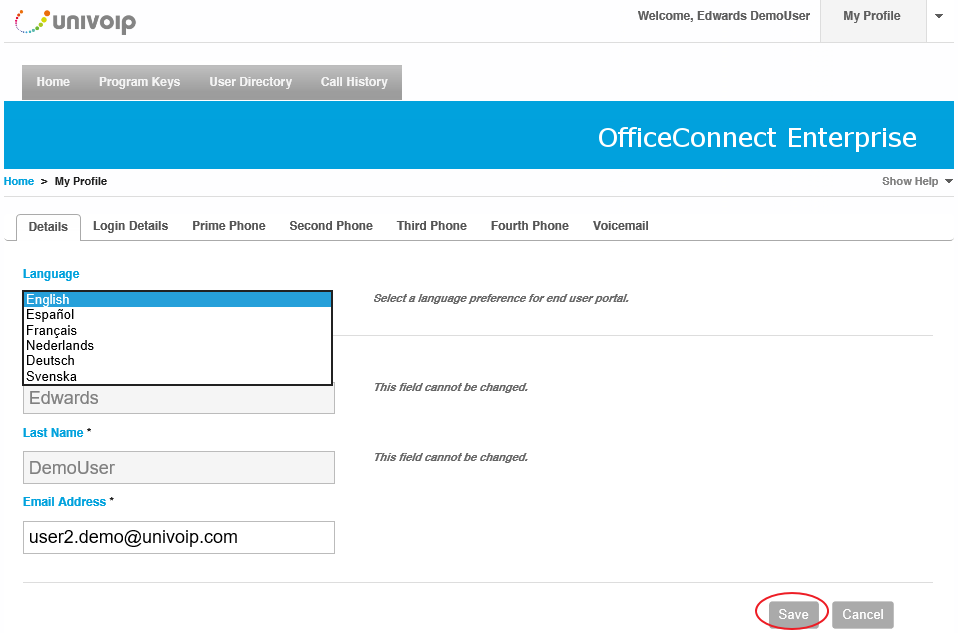The image size is (958, 633).
Task: Click the My Profile header button
Action: click(x=872, y=16)
